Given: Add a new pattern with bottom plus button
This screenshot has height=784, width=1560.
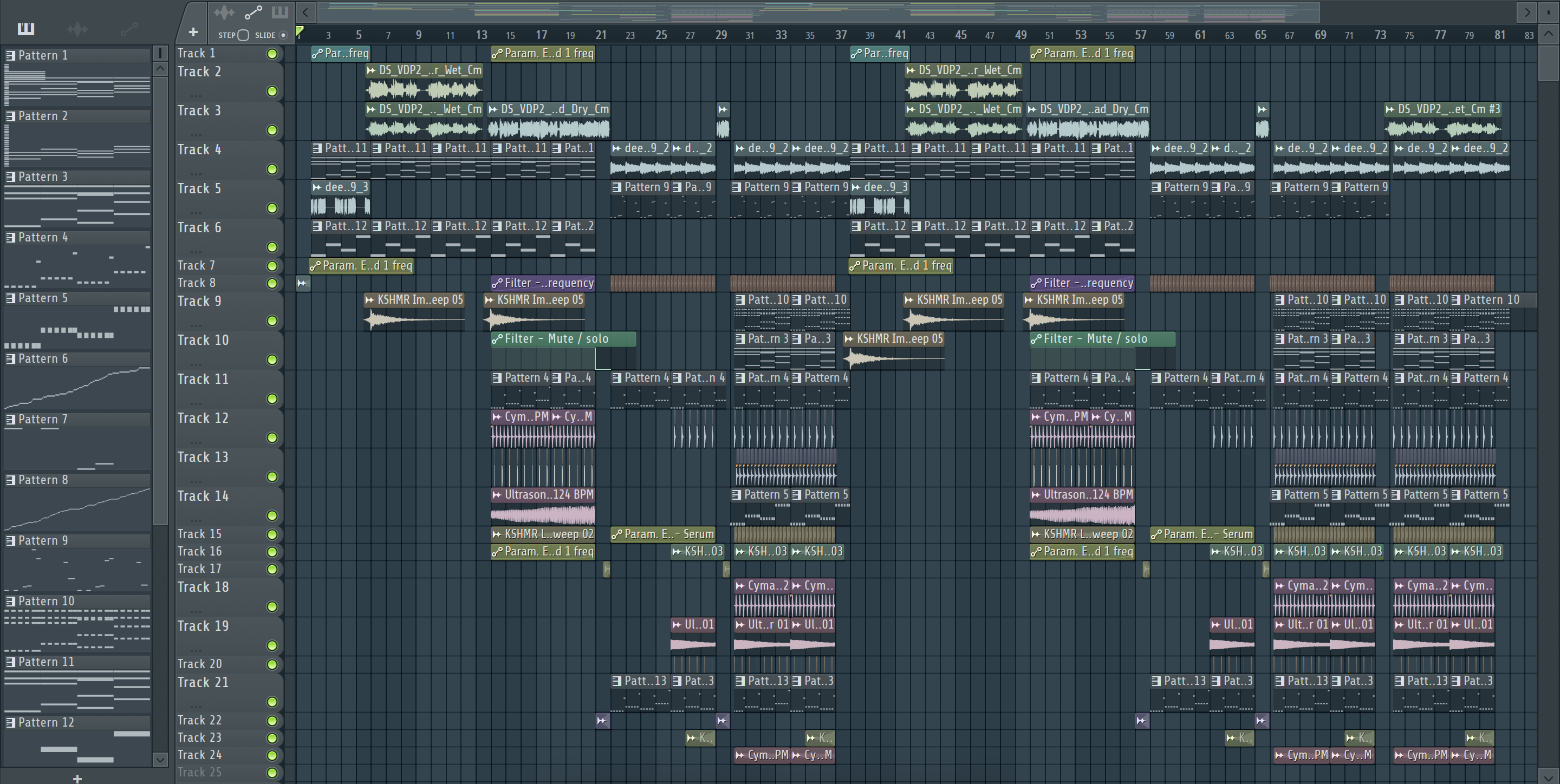Looking at the screenshot, I should pyautogui.click(x=77, y=779).
